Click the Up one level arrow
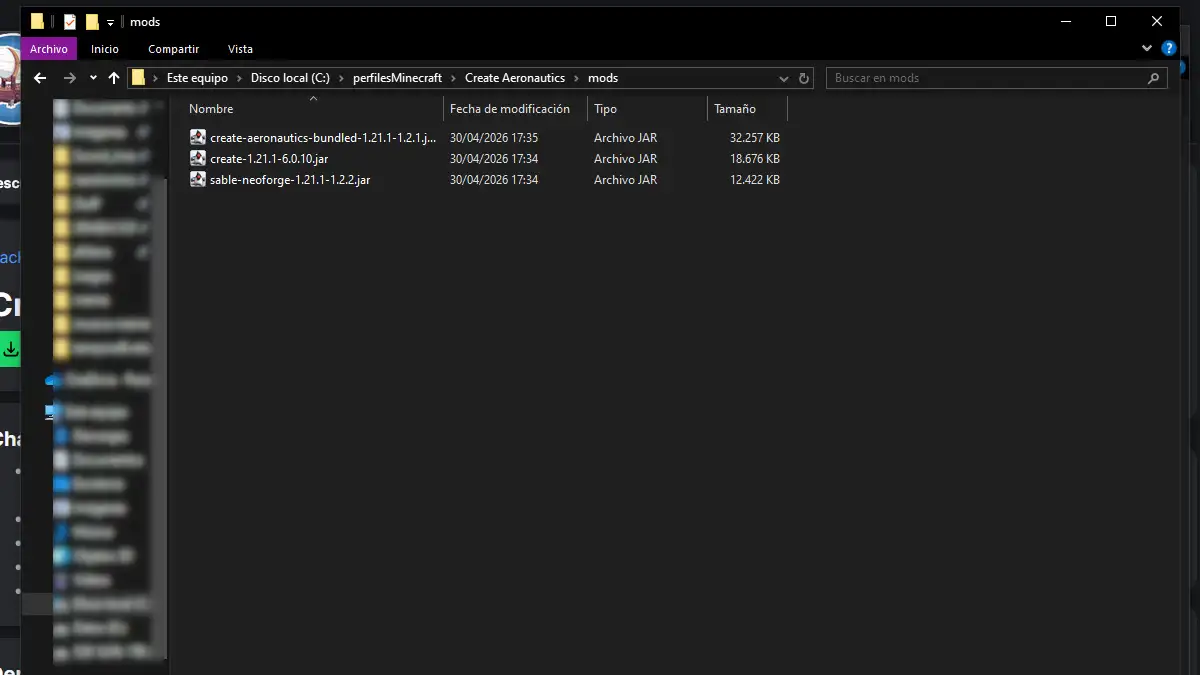Screen dimensions: 1200x675 [114, 78]
